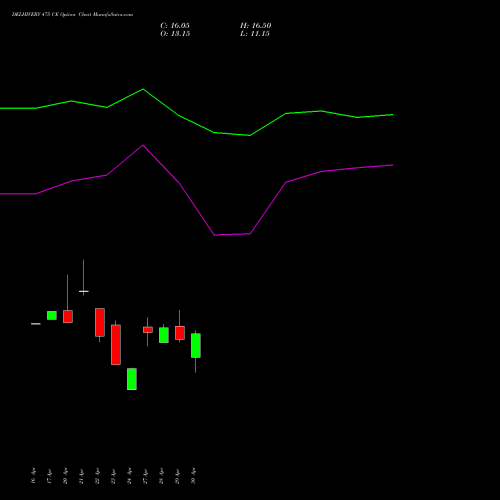Select the last green candle for 30 Apr
The height and width of the screenshot is (500, 500).
[196, 345]
